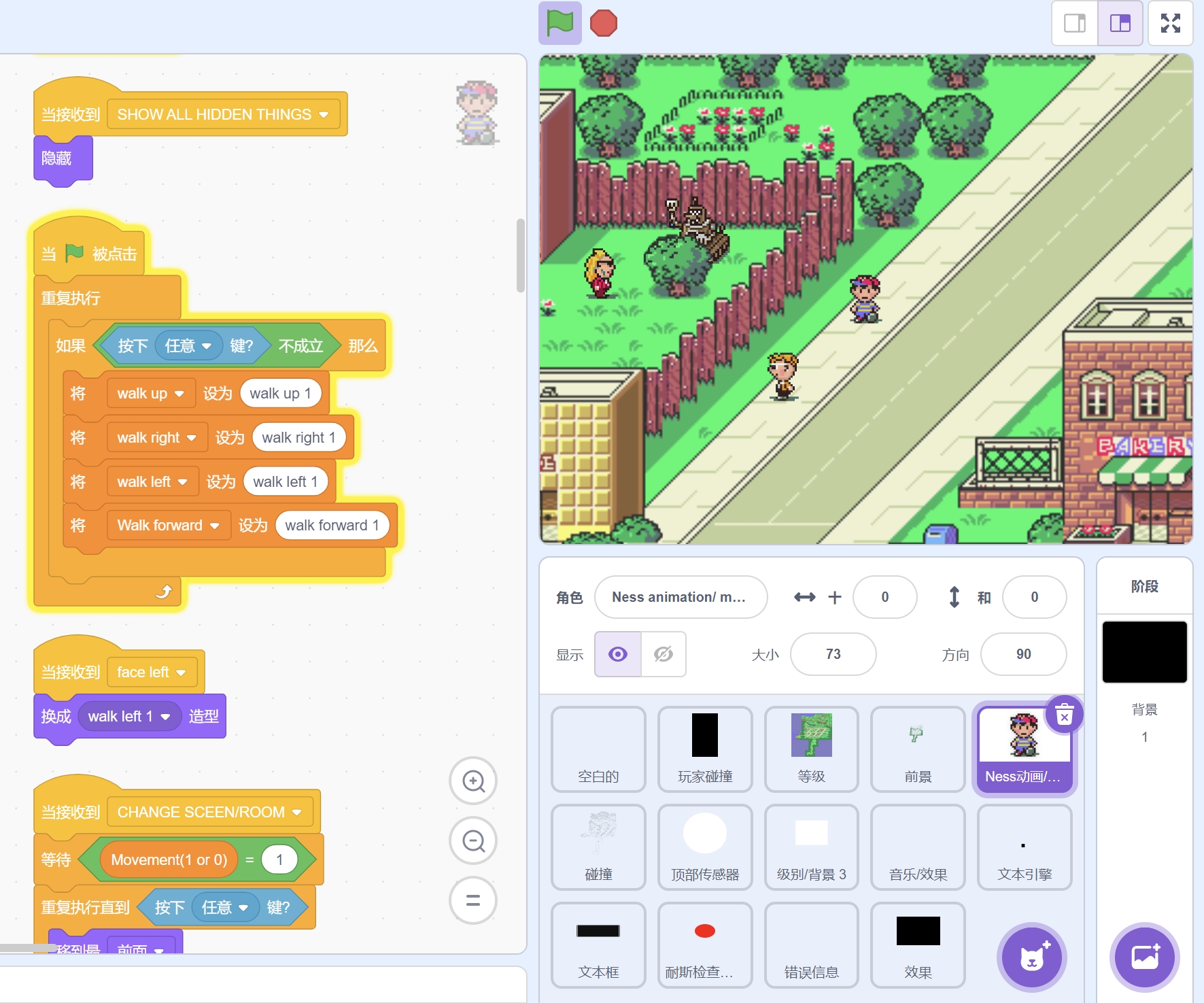This screenshot has width=1204, height=1003.
Task: Delete the selected Ness sprite
Action: tap(1064, 715)
